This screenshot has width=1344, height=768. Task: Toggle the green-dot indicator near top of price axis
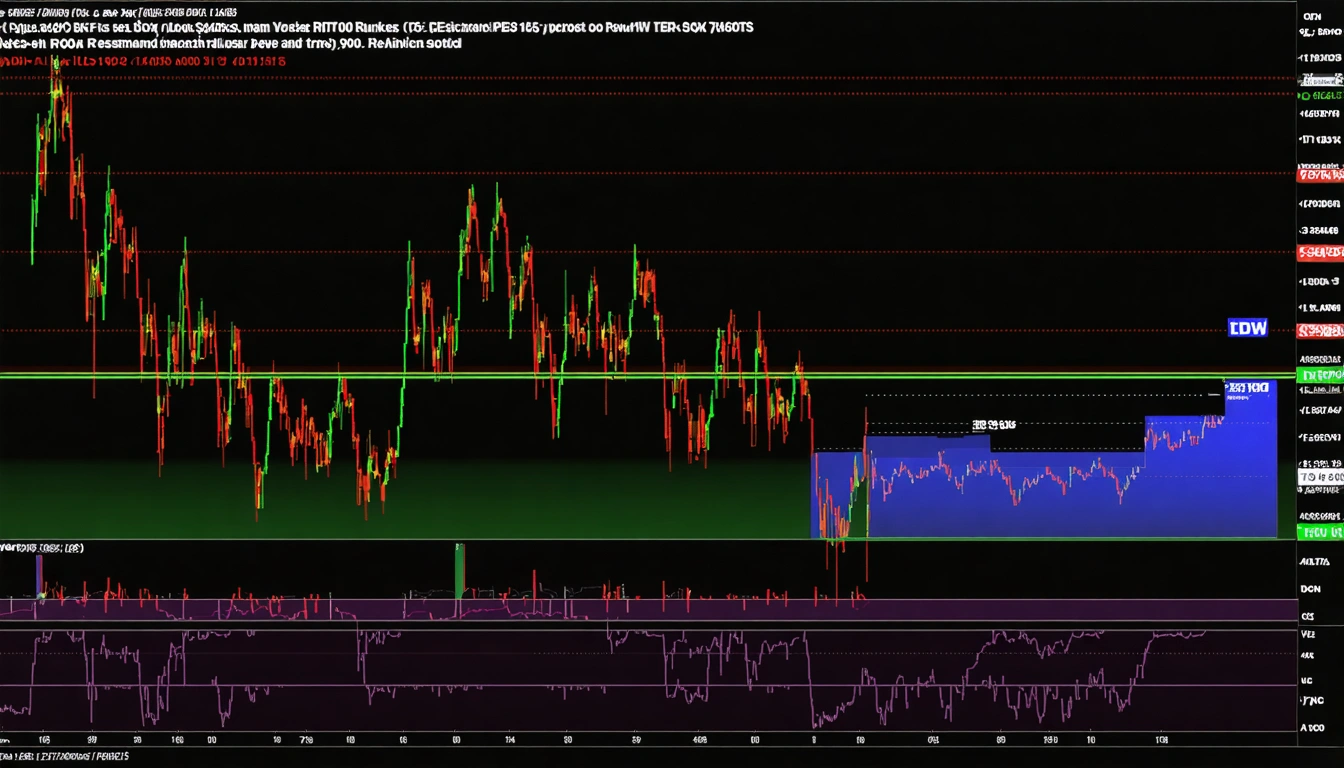1319,96
